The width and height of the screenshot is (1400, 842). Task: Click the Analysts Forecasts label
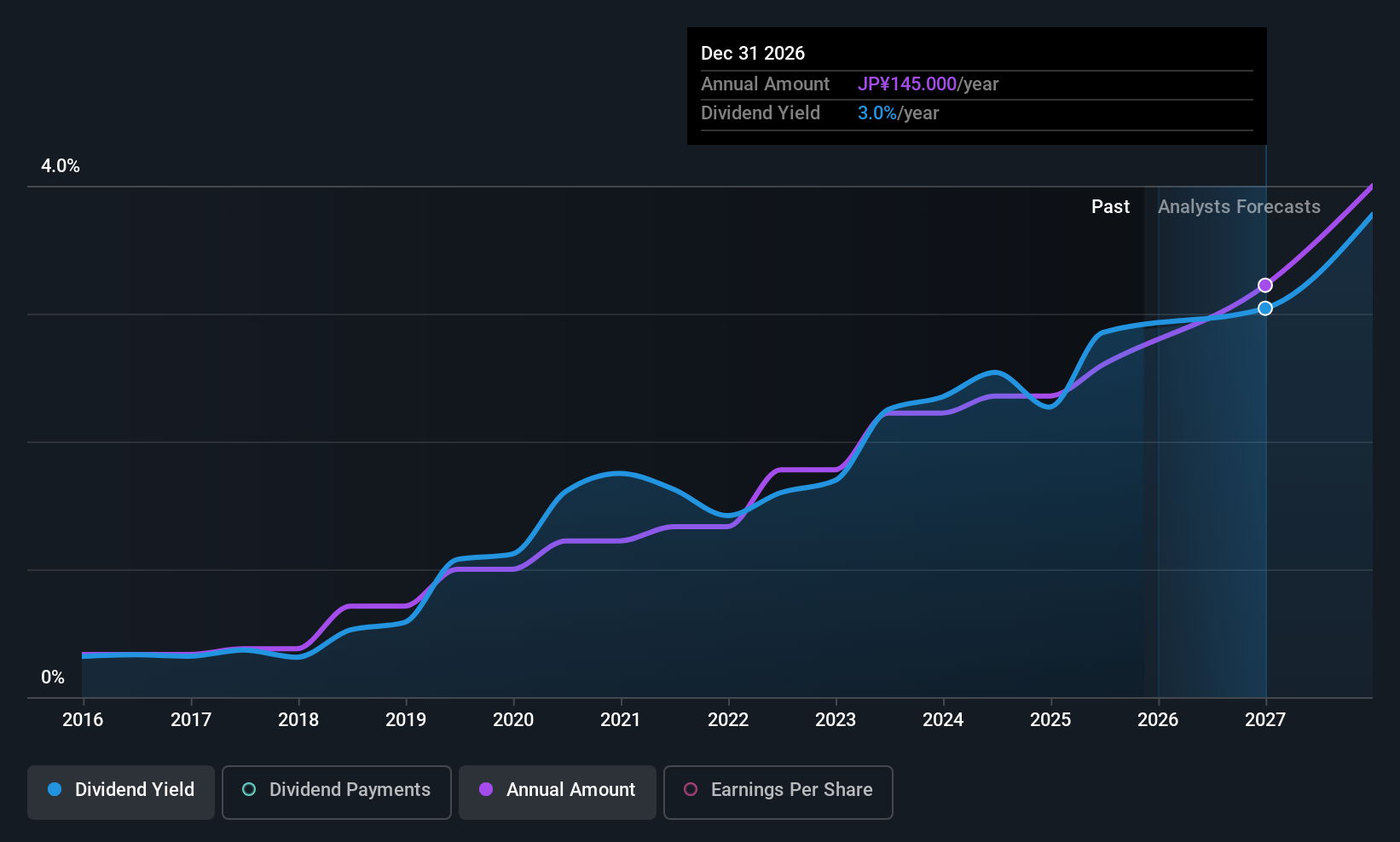coord(1239,207)
